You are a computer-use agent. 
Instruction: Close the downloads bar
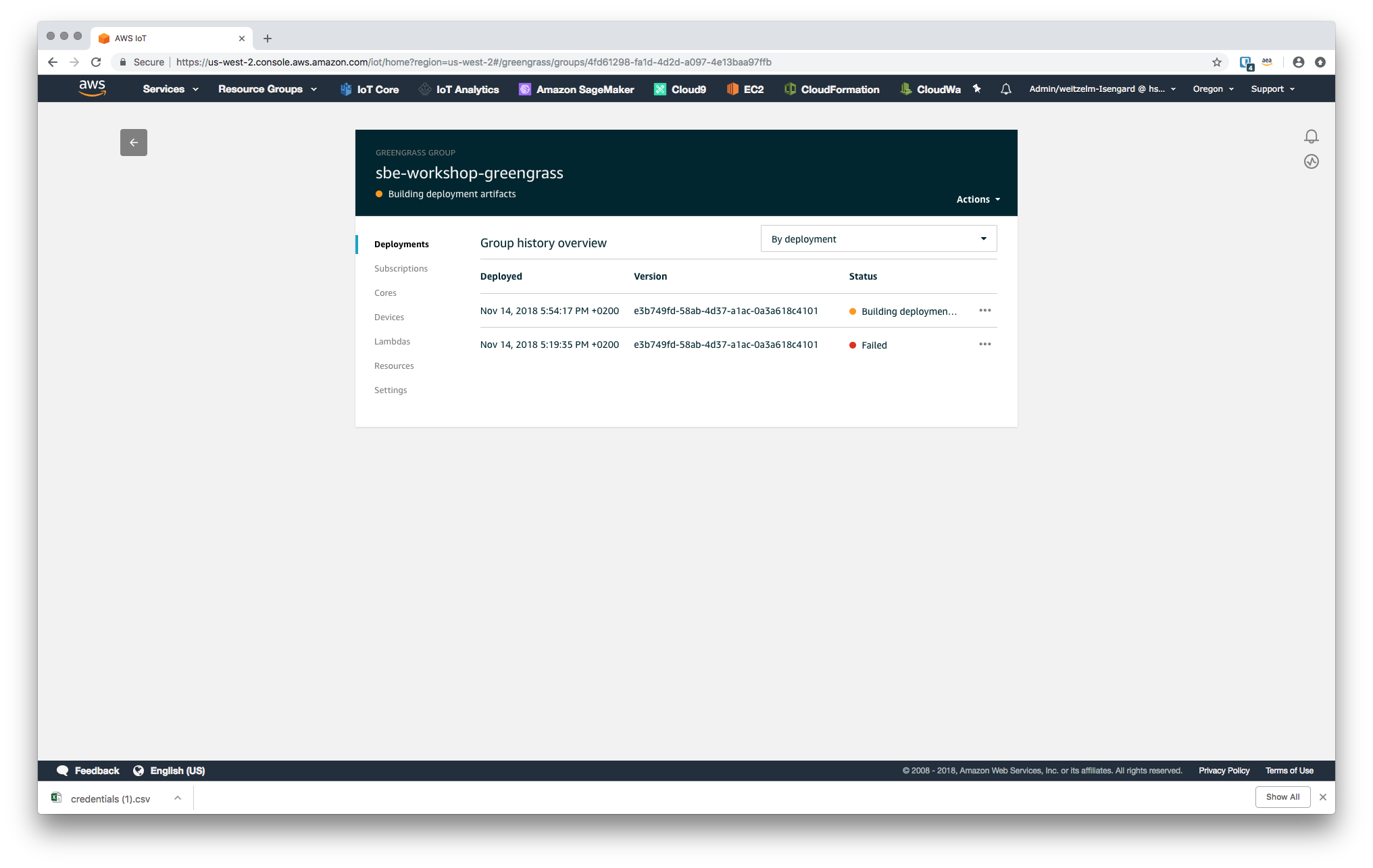coord(1323,797)
